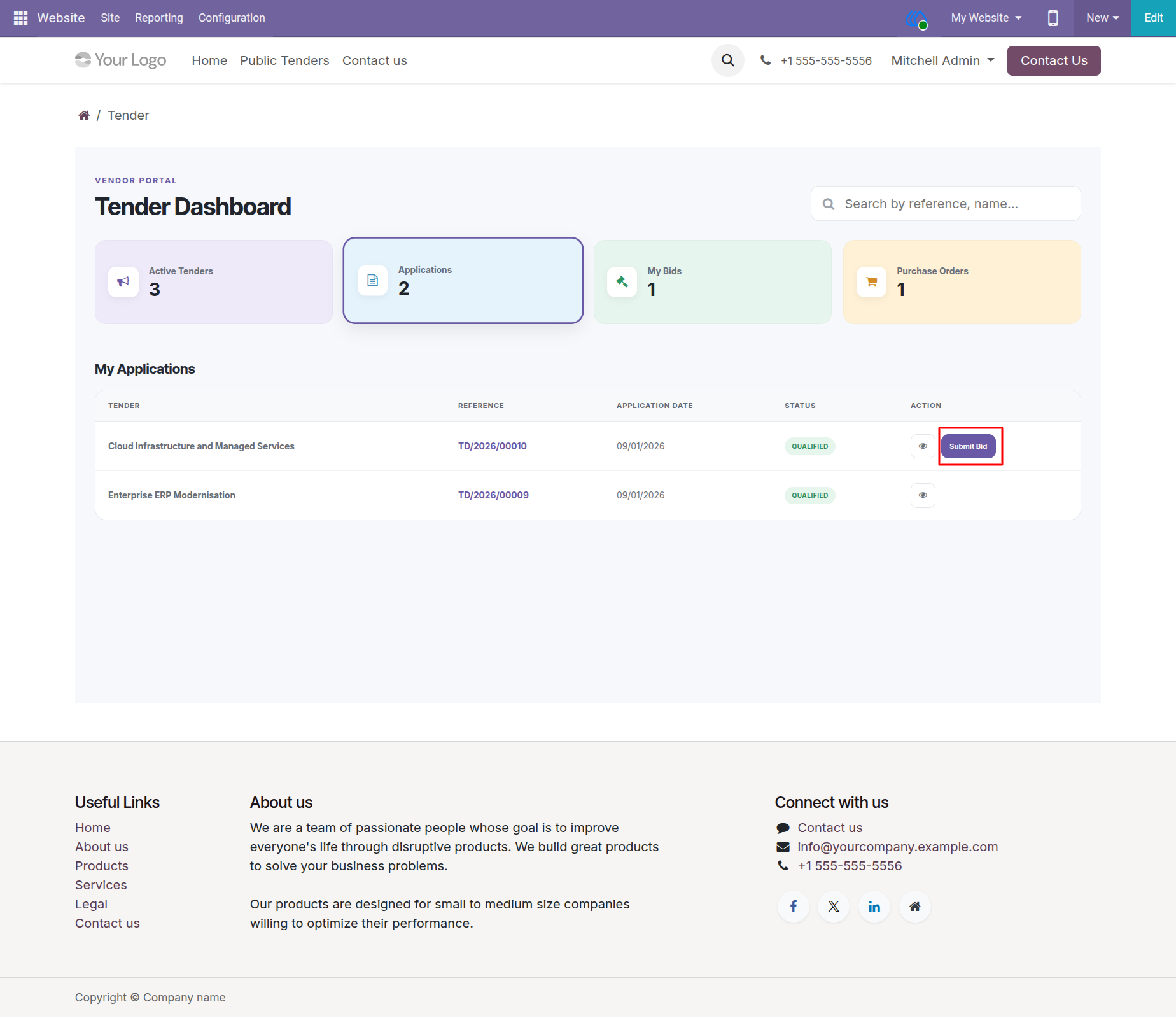Click the header Contact us nav link
The image size is (1176, 1018).
click(375, 60)
